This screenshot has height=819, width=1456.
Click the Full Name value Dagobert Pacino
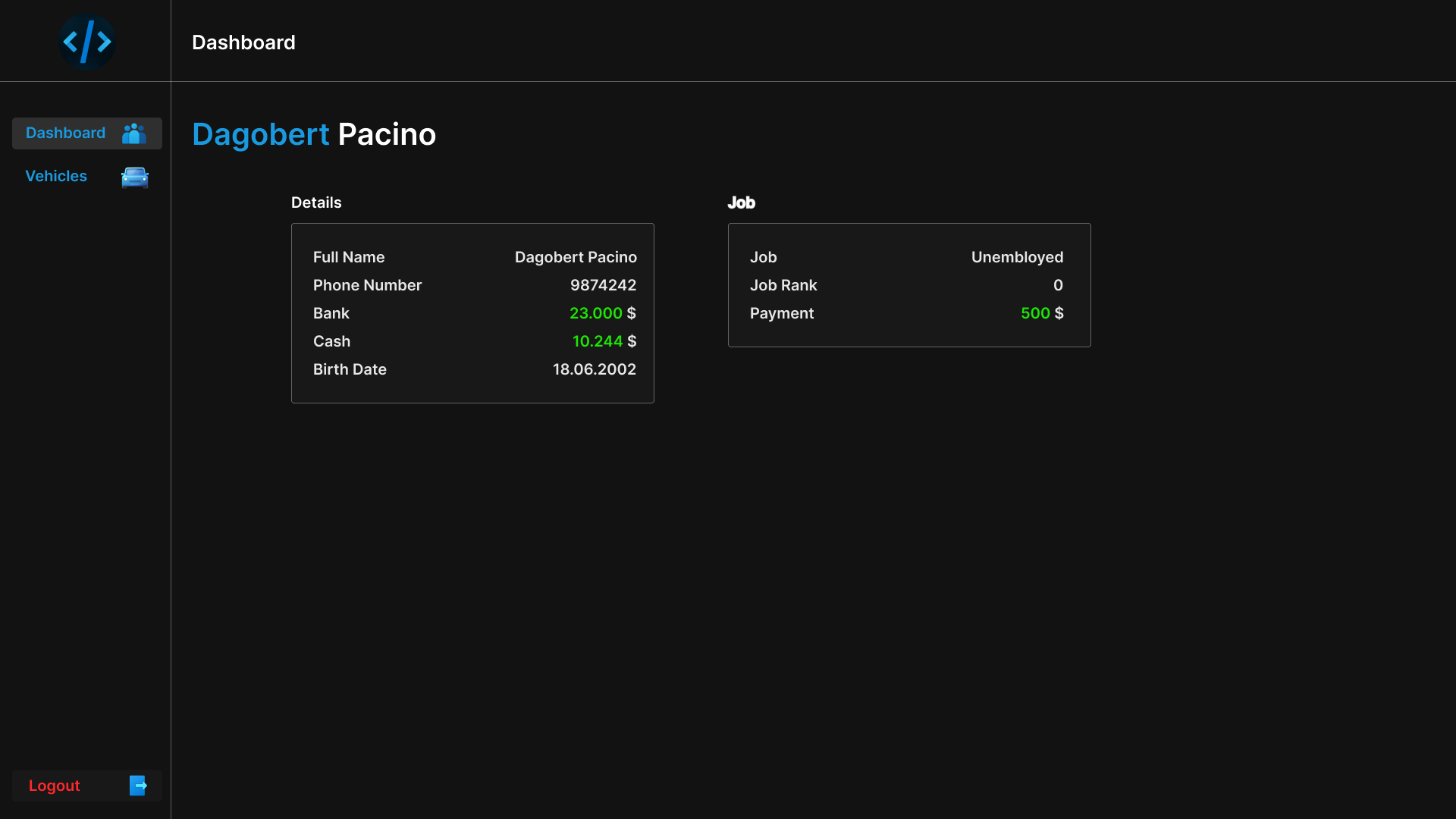coord(576,257)
